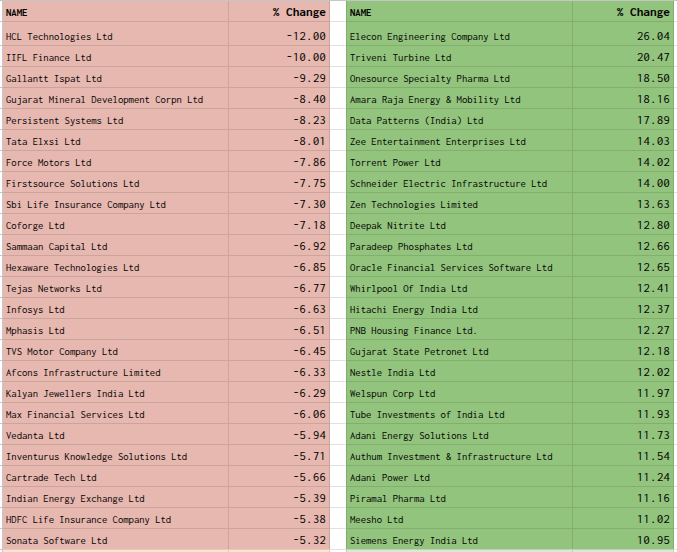Viewport: 677px width, 552px height.
Task: Select the HCL Technologies Ltd cell
Action: 115,36
